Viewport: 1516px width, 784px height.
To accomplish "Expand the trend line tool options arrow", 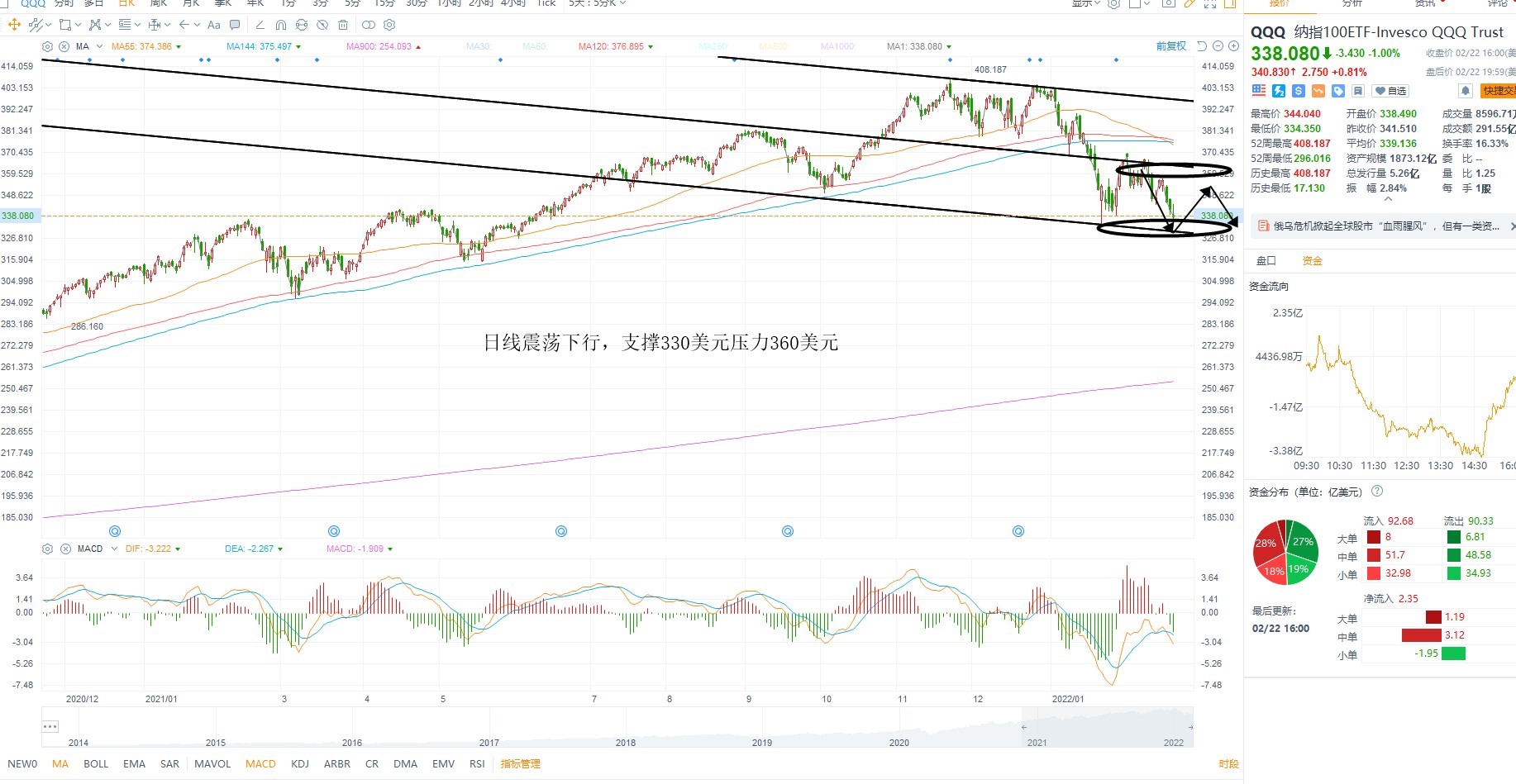I will click(47, 25).
